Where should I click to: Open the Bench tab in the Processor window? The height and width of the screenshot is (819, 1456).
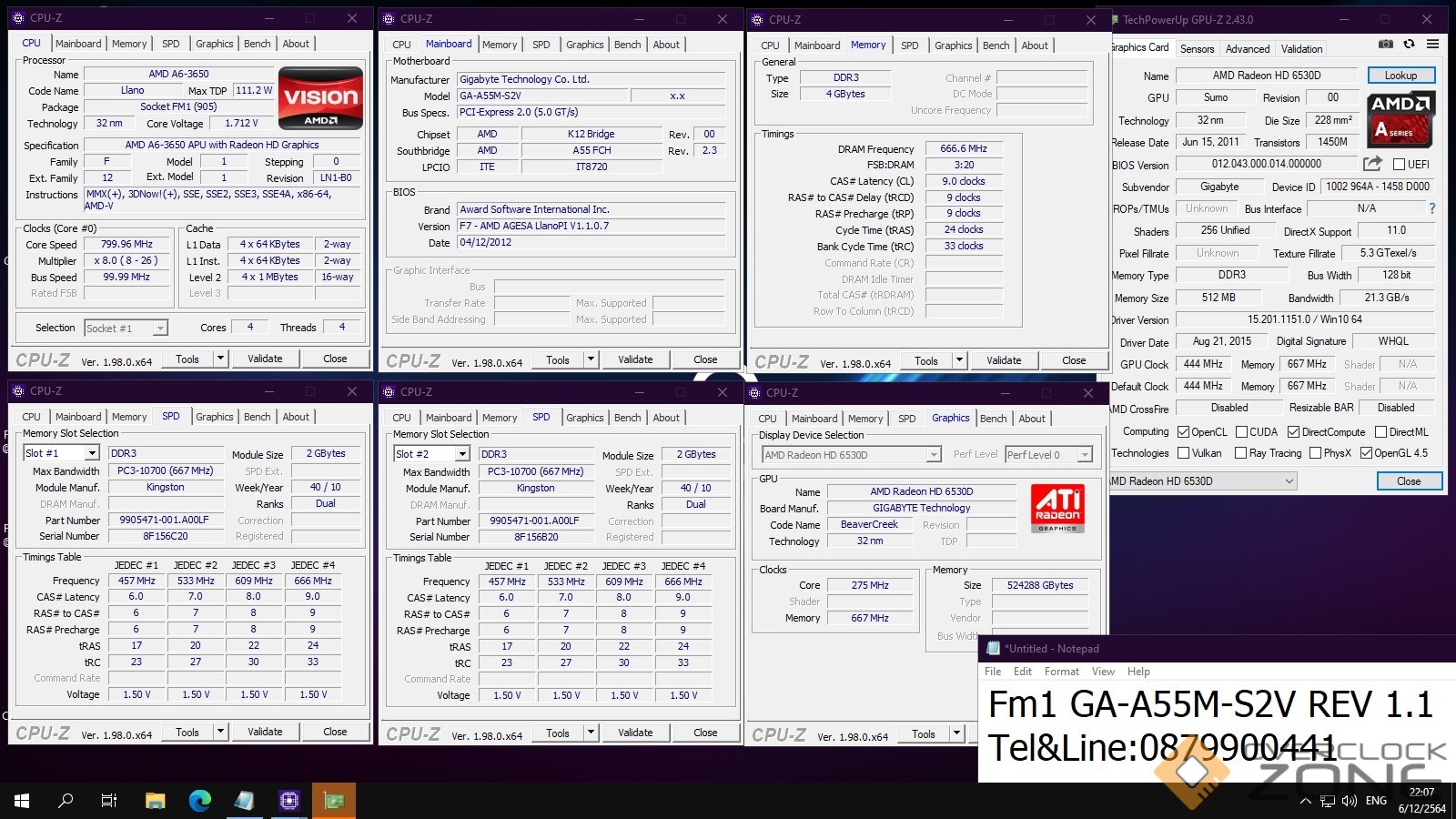click(x=257, y=44)
